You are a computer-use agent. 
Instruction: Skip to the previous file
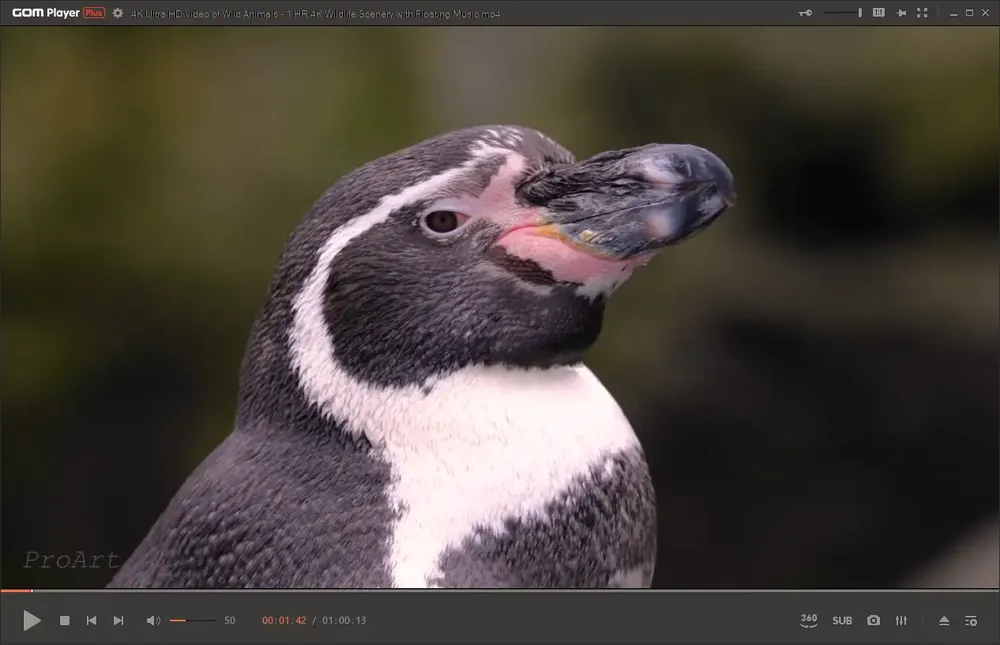pyautogui.click(x=91, y=620)
